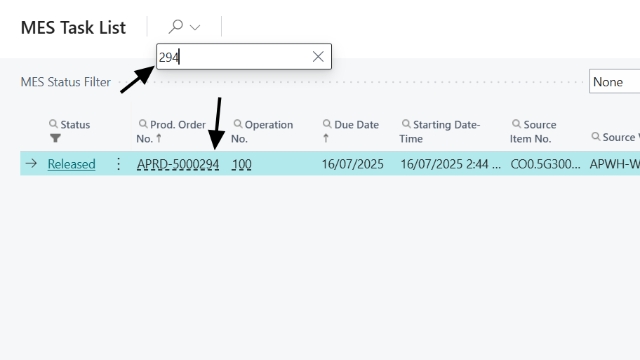Click the Operation No. column search icon
Image resolution: width=640 pixels, height=360 pixels.
coord(238,124)
